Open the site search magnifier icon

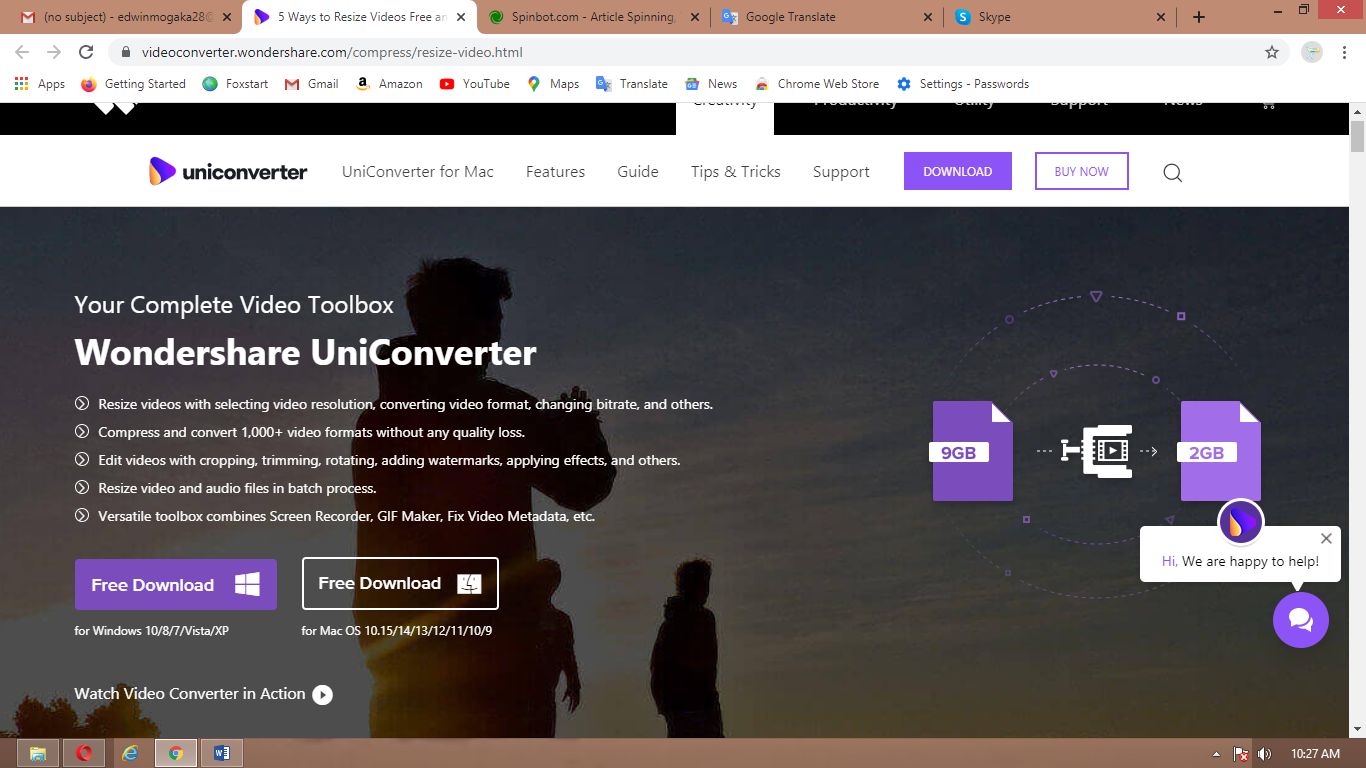(x=1173, y=172)
